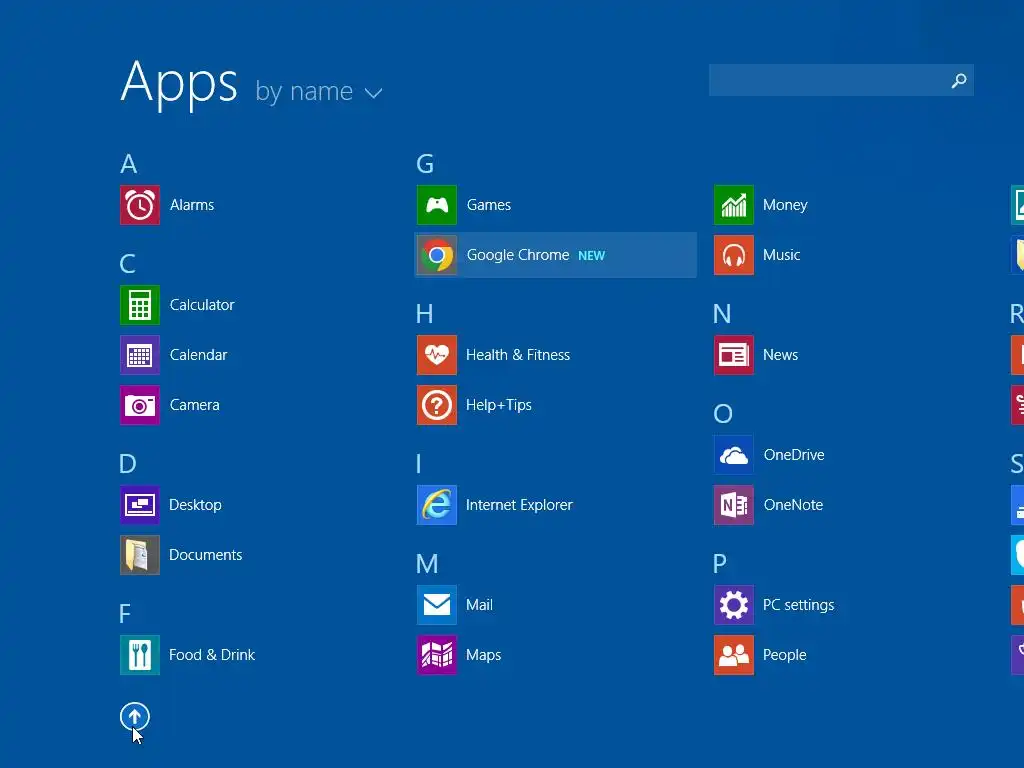
Task: Launch the Food & Drink icon
Action: point(140,655)
